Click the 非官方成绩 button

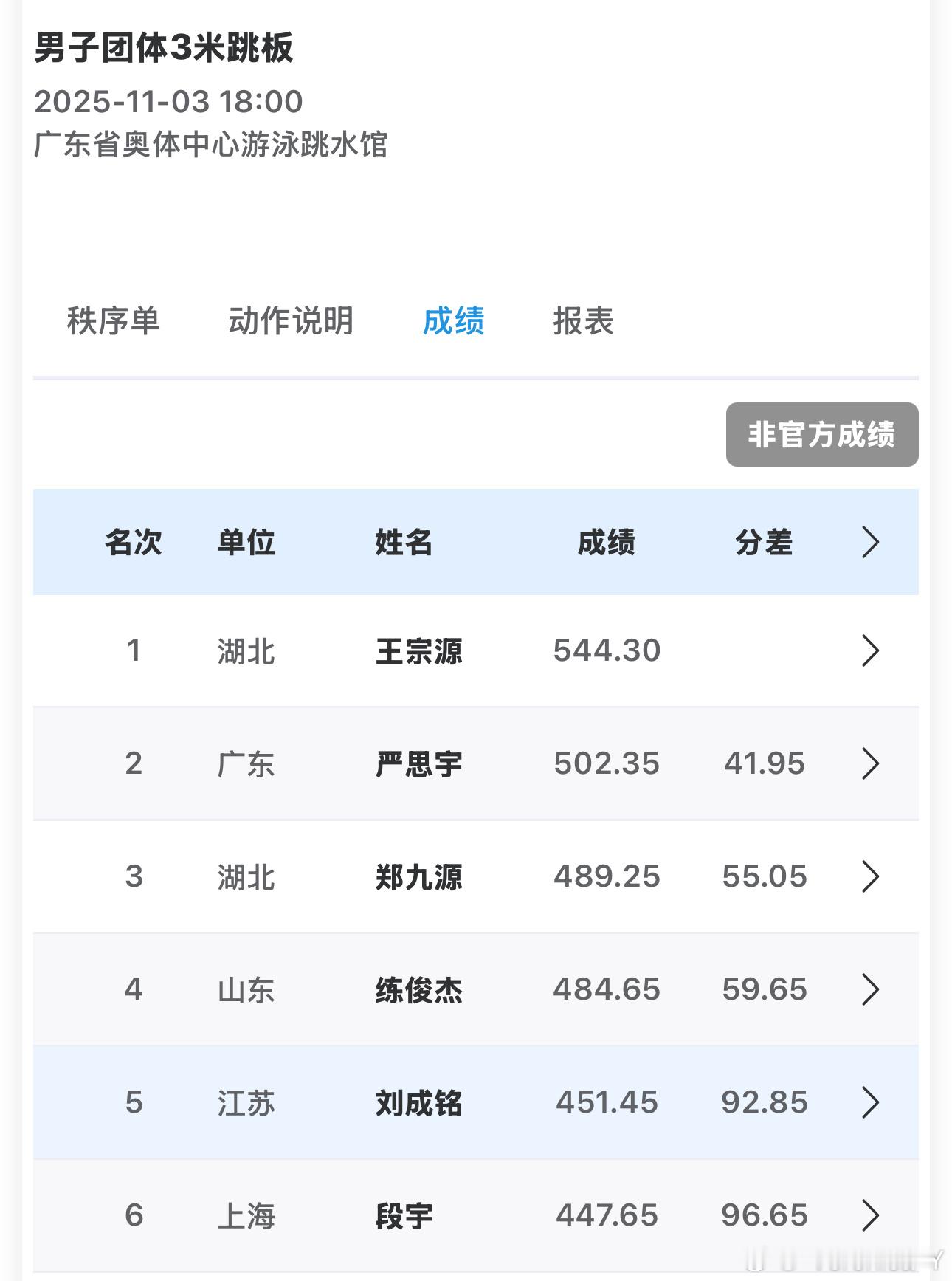pos(822,434)
